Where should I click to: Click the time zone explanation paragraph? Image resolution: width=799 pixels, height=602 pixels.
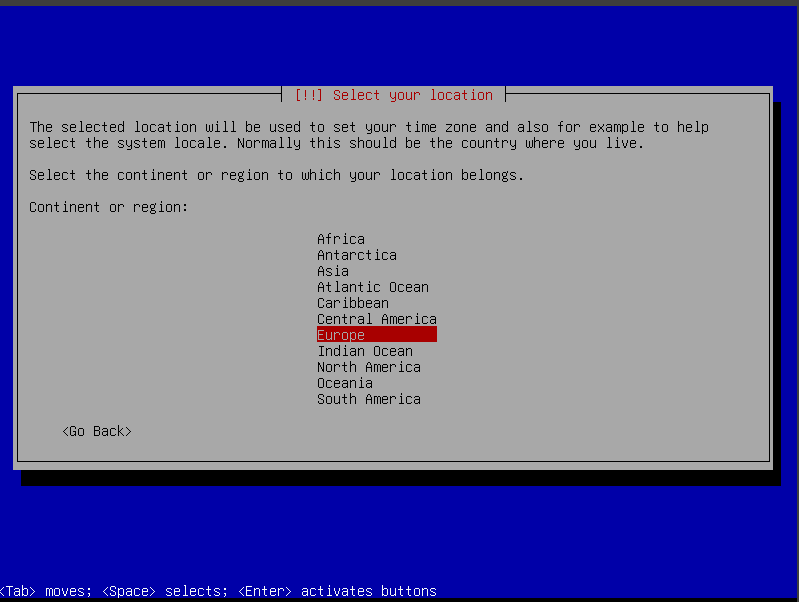coord(368,135)
